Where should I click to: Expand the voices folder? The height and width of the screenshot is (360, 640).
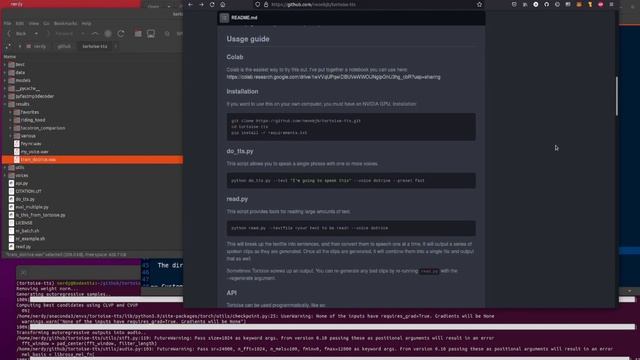point(5,176)
